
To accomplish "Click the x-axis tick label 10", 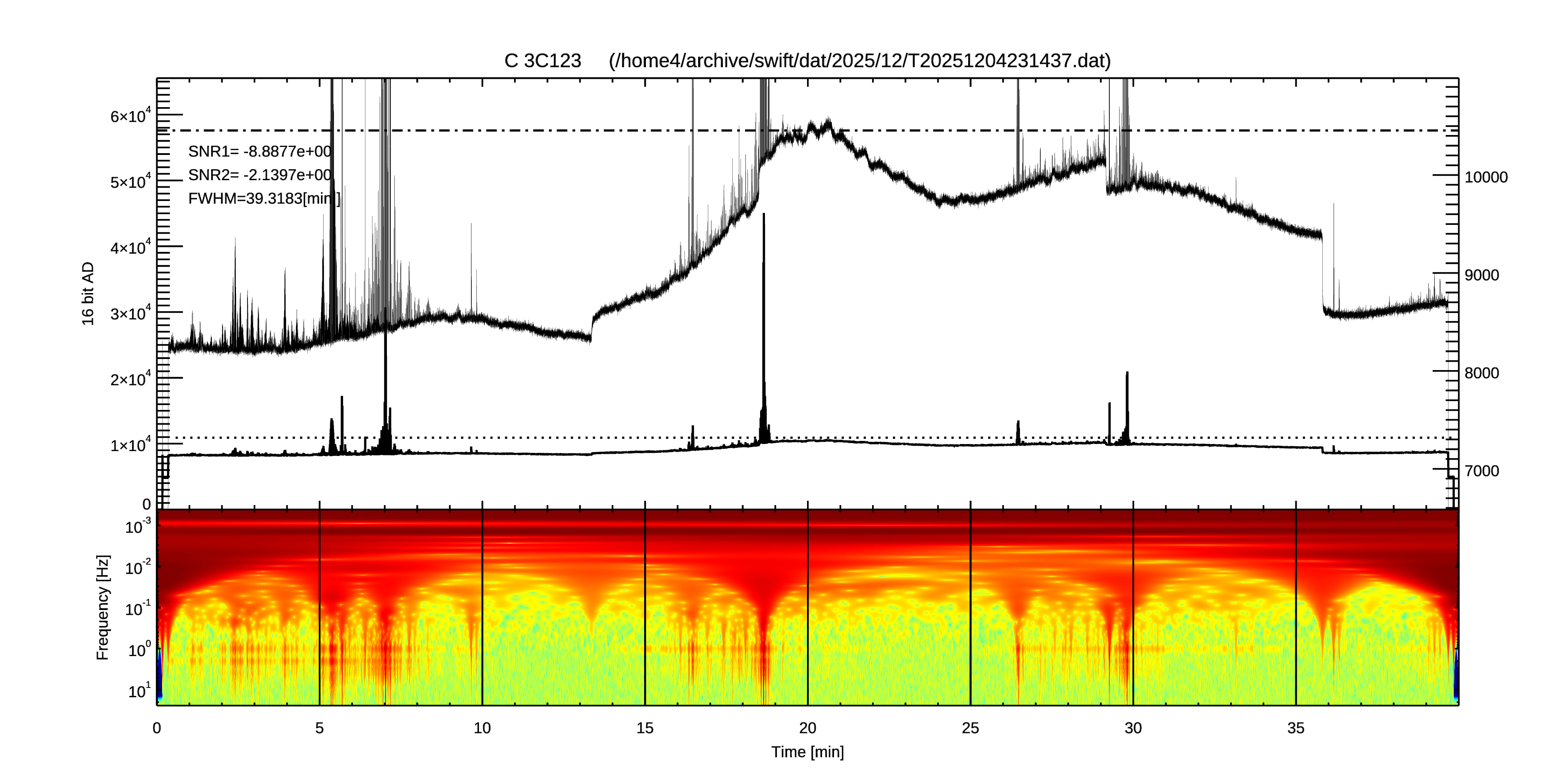I will click(x=482, y=729).
